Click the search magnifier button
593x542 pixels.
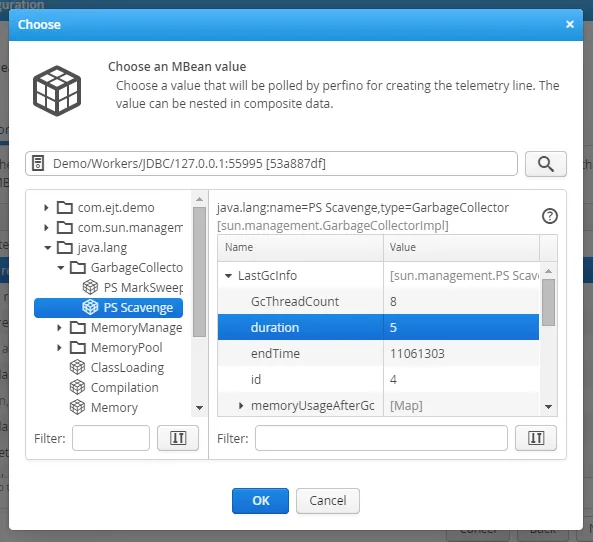pyautogui.click(x=545, y=164)
